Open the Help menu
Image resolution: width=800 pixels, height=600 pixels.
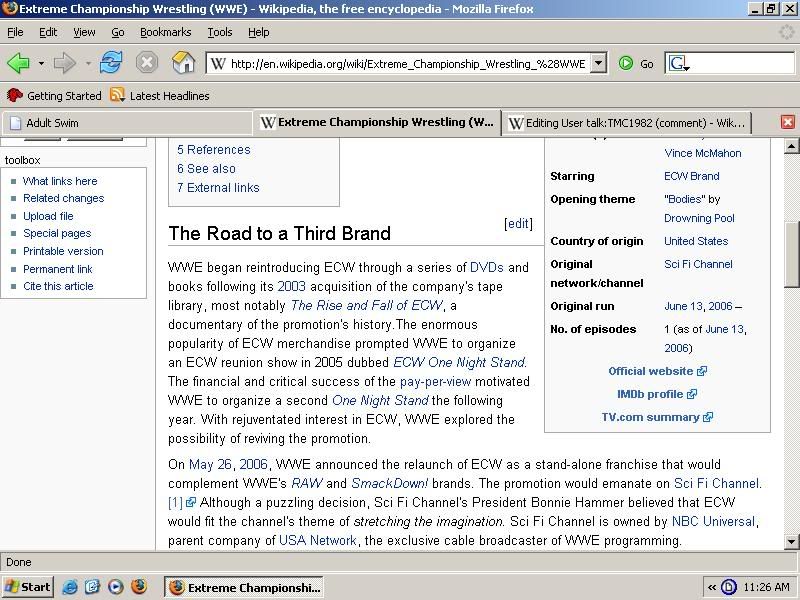(259, 32)
